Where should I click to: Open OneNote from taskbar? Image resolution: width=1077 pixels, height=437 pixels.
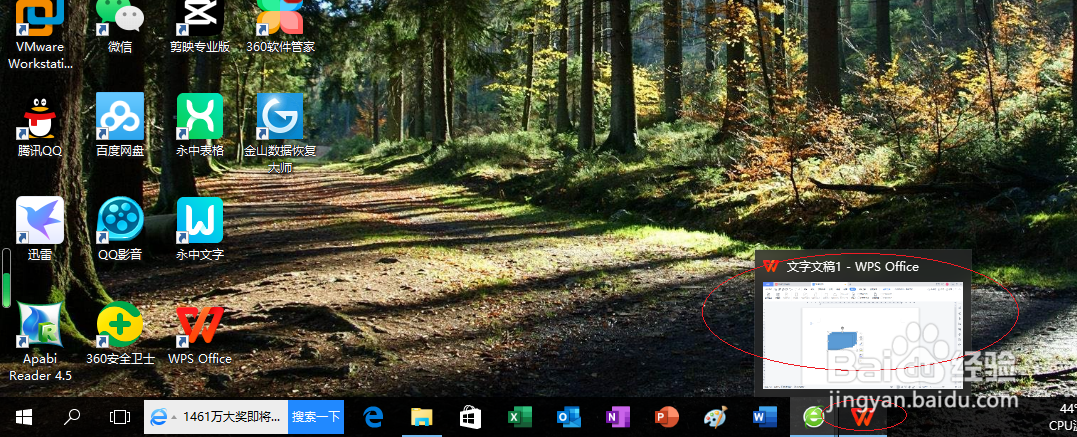[x=617, y=416]
